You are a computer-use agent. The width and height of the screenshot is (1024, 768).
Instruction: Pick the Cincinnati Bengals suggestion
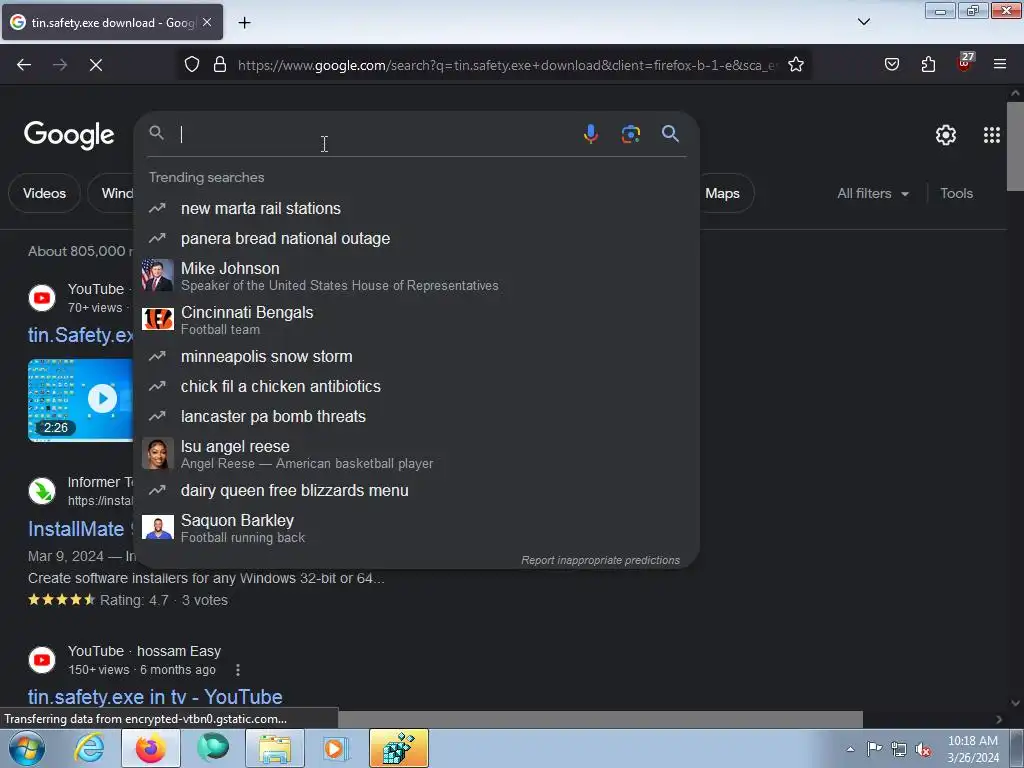pyautogui.click(x=416, y=320)
